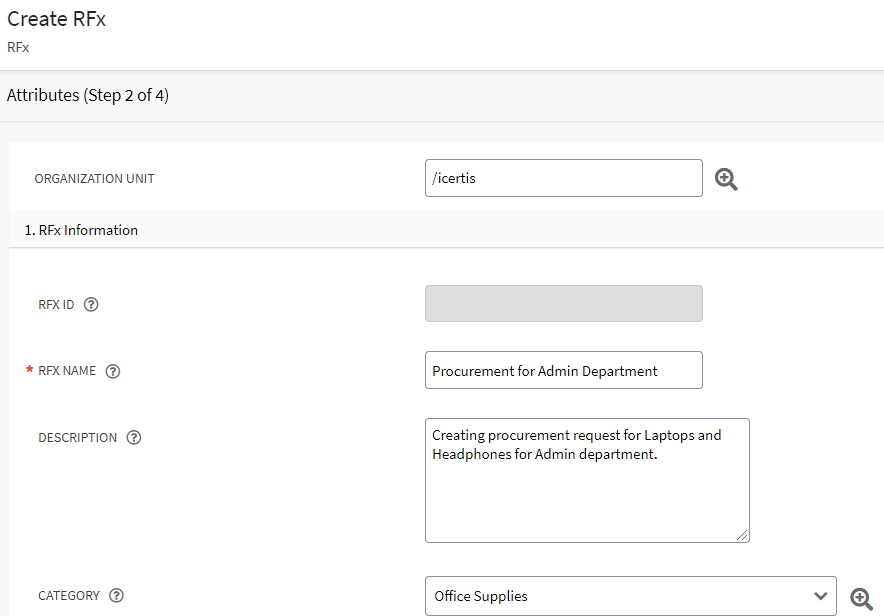Collapse the 1. RFx Information section

81,230
